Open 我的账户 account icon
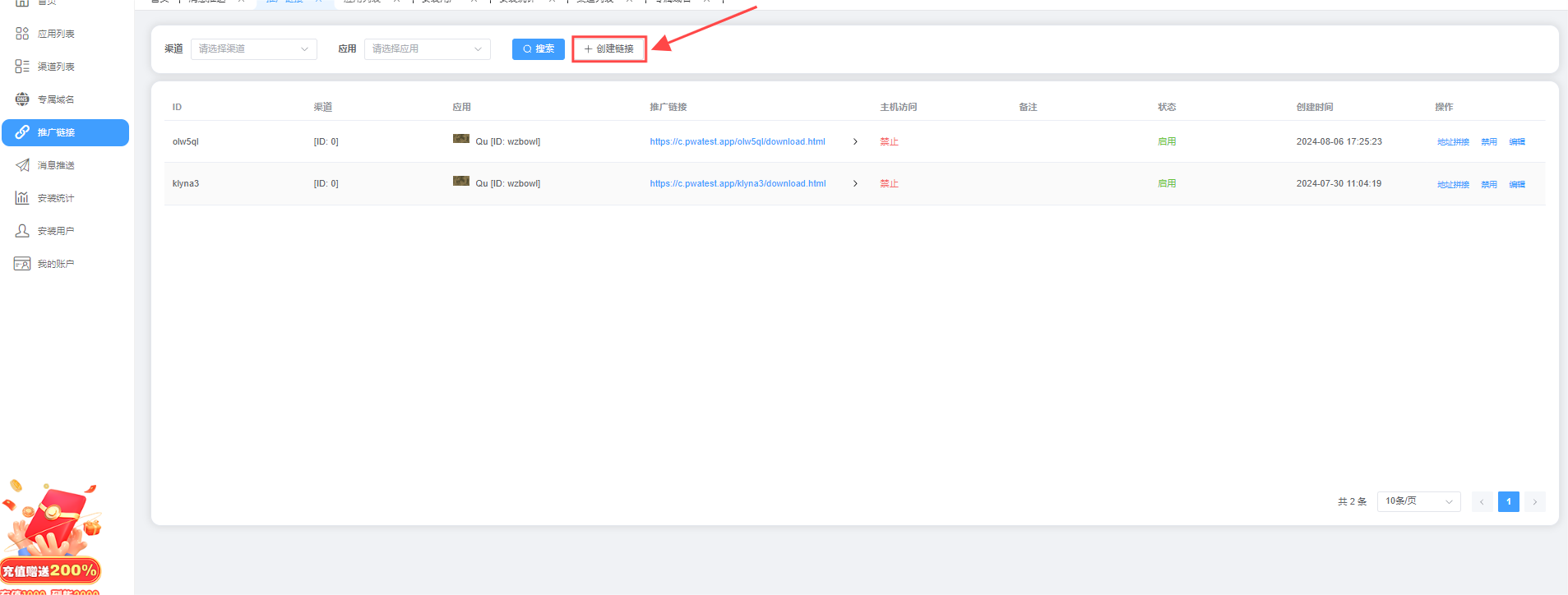Viewport: 1568px width, 595px height. coord(22,264)
